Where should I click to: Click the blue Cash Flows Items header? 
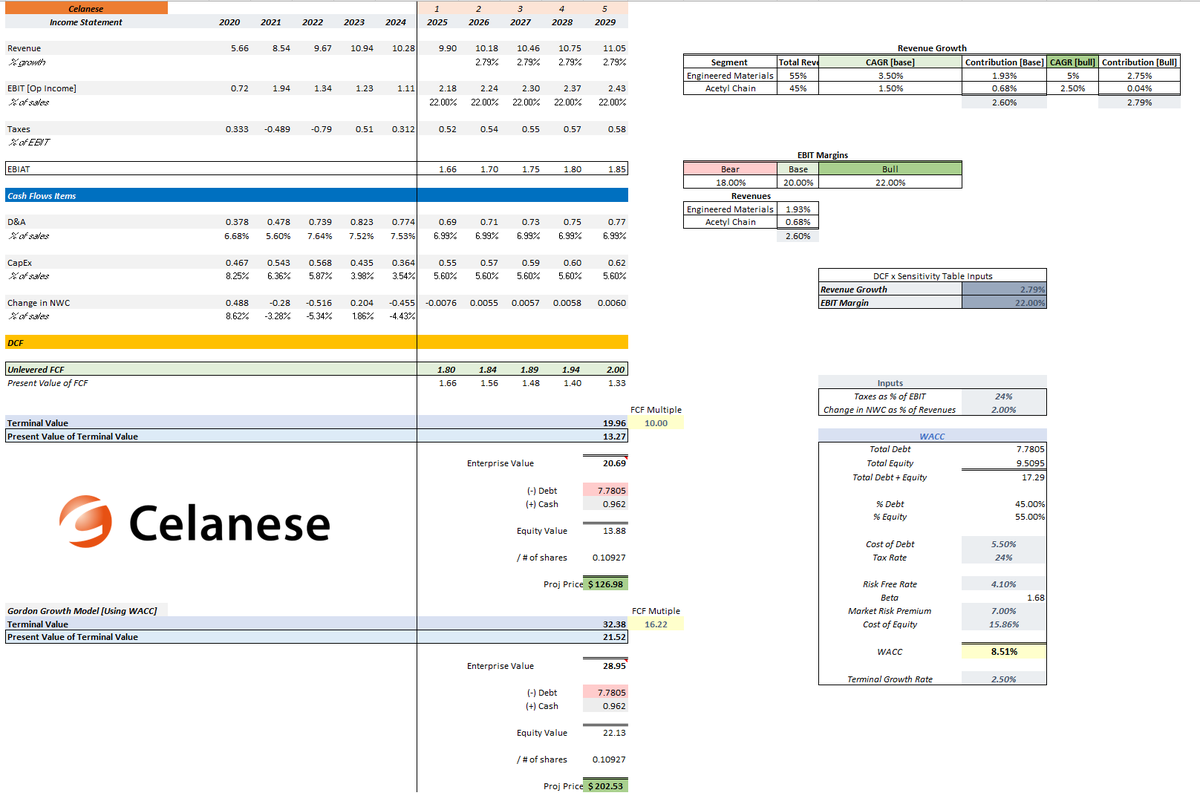point(316,195)
